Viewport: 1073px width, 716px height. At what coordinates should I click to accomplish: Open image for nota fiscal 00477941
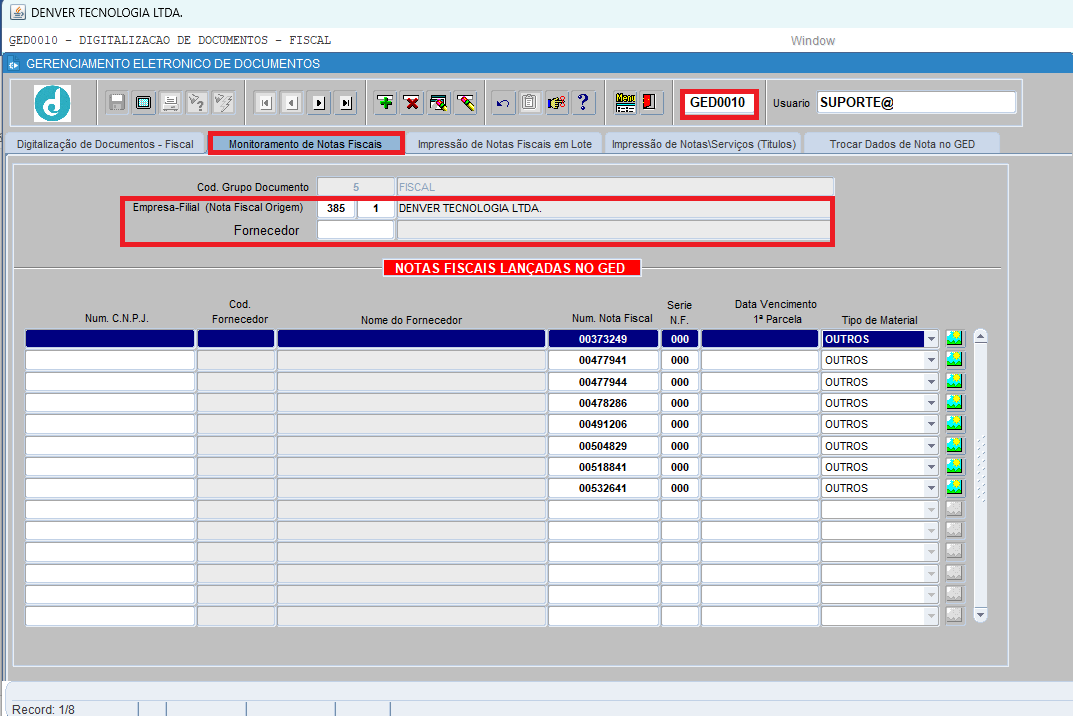point(955,359)
